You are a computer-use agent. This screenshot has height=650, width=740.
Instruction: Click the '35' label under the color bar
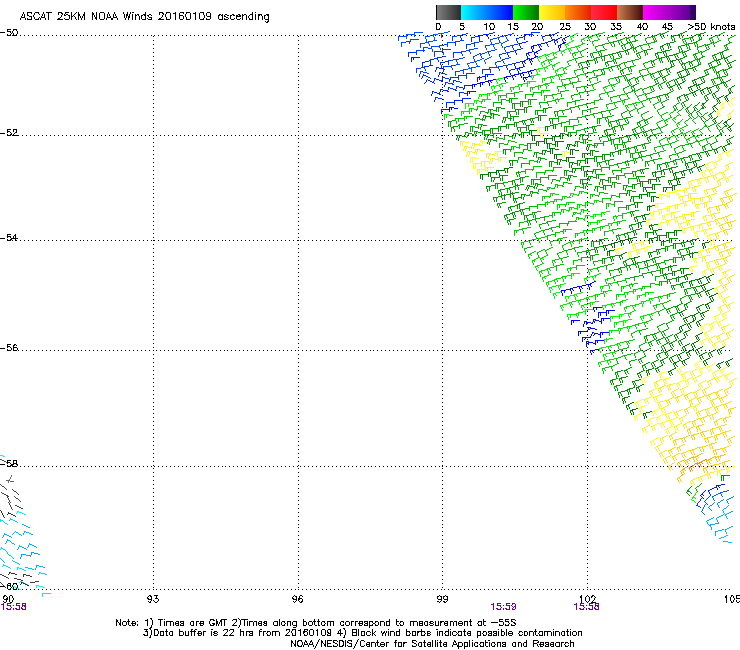tap(616, 27)
